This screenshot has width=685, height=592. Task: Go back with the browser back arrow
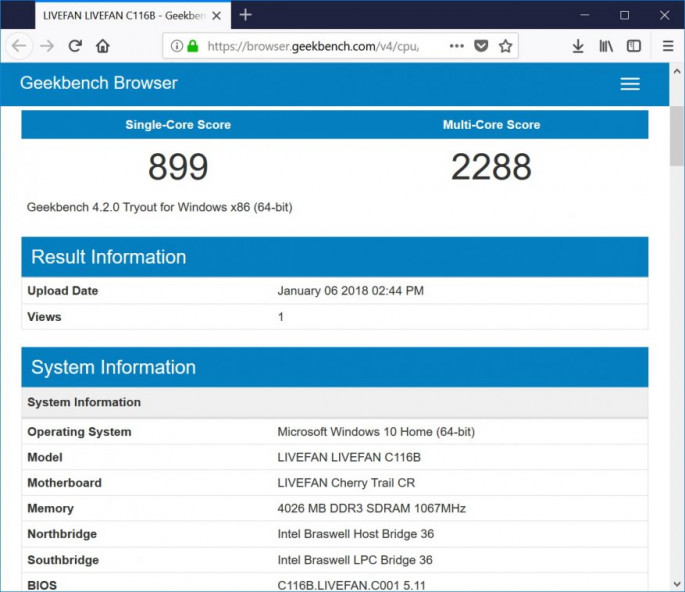[19, 45]
